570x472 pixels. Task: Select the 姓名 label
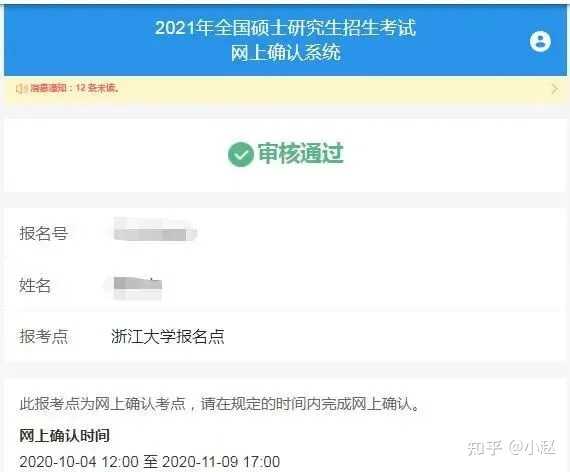pos(35,285)
